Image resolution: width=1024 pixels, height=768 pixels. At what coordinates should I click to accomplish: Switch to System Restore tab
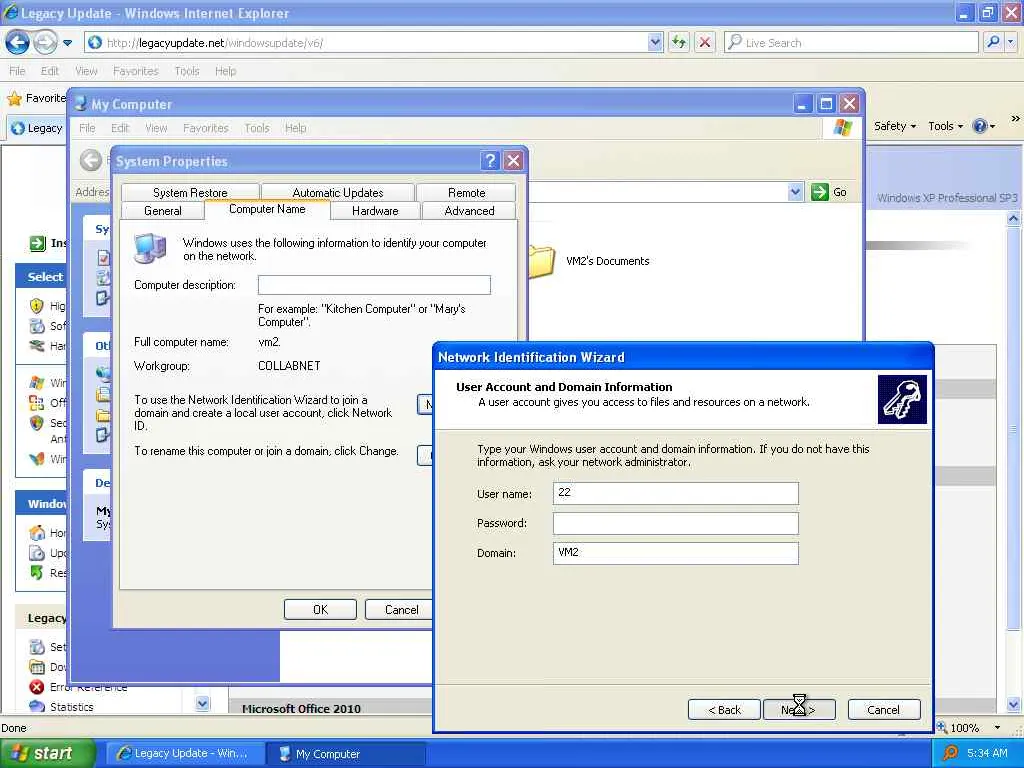click(x=190, y=192)
